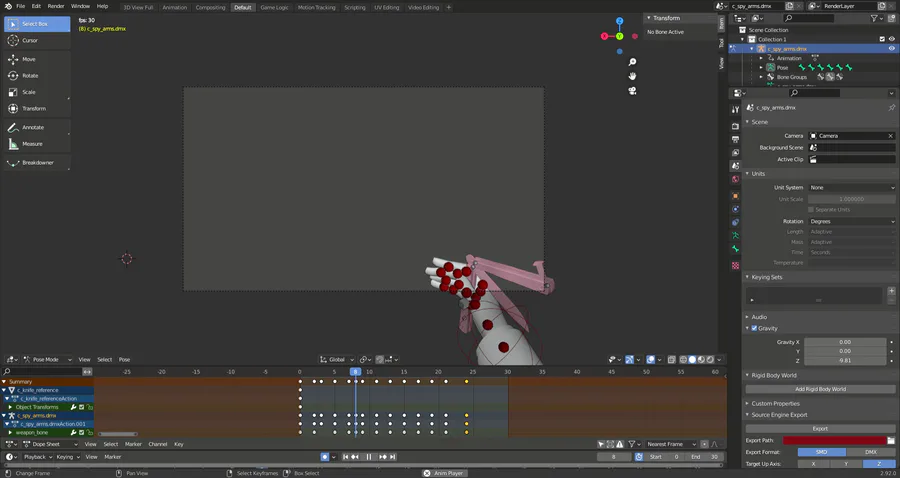The width and height of the screenshot is (900, 478).
Task: Open the Render menu
Action: pyautogui.click(x=56, y=6)
